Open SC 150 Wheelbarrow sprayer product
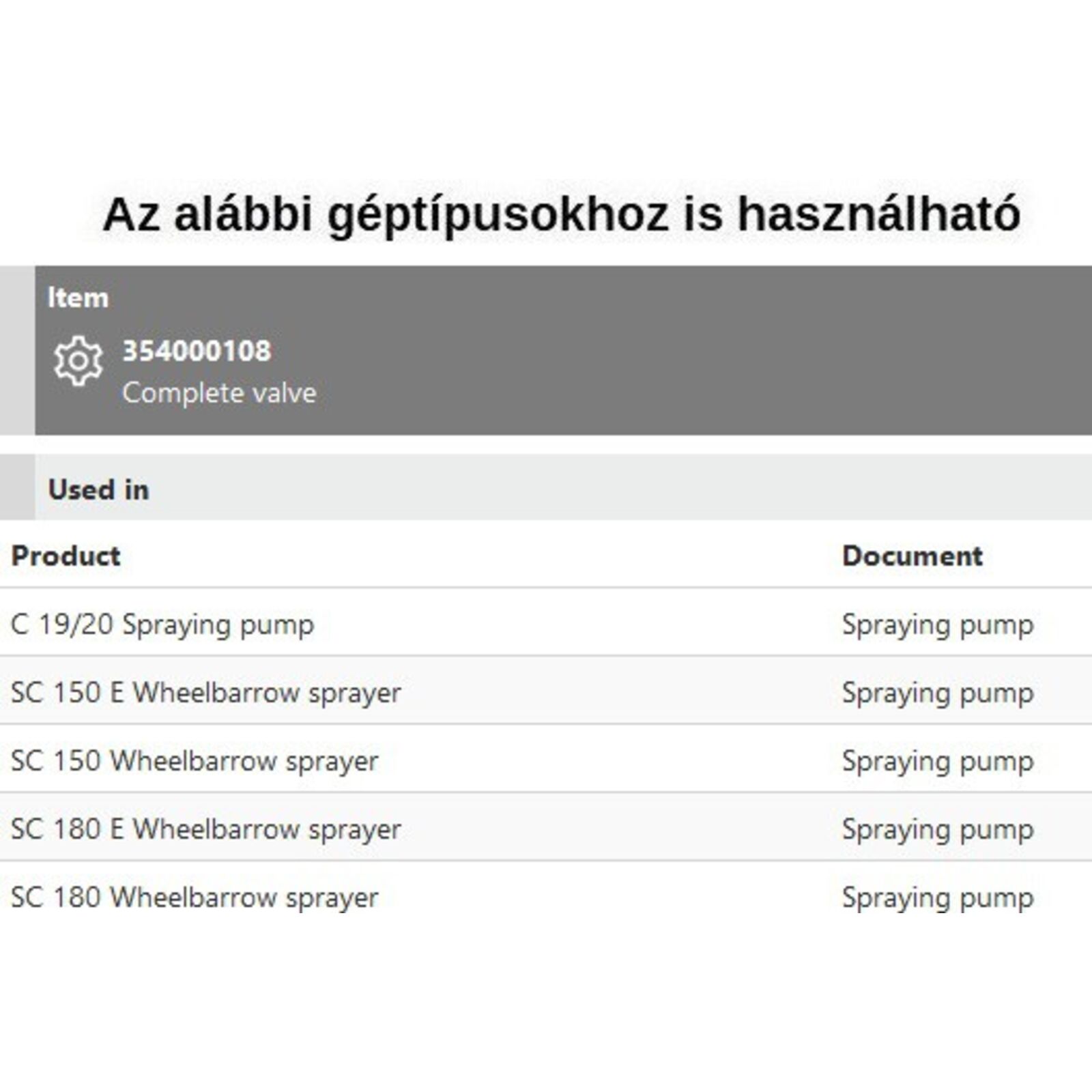 (195, 761)
